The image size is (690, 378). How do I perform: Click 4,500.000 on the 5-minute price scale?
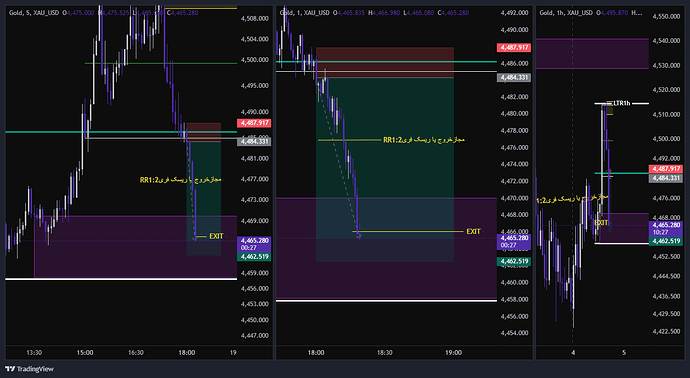pyautogui.click(x=255, y=60)
